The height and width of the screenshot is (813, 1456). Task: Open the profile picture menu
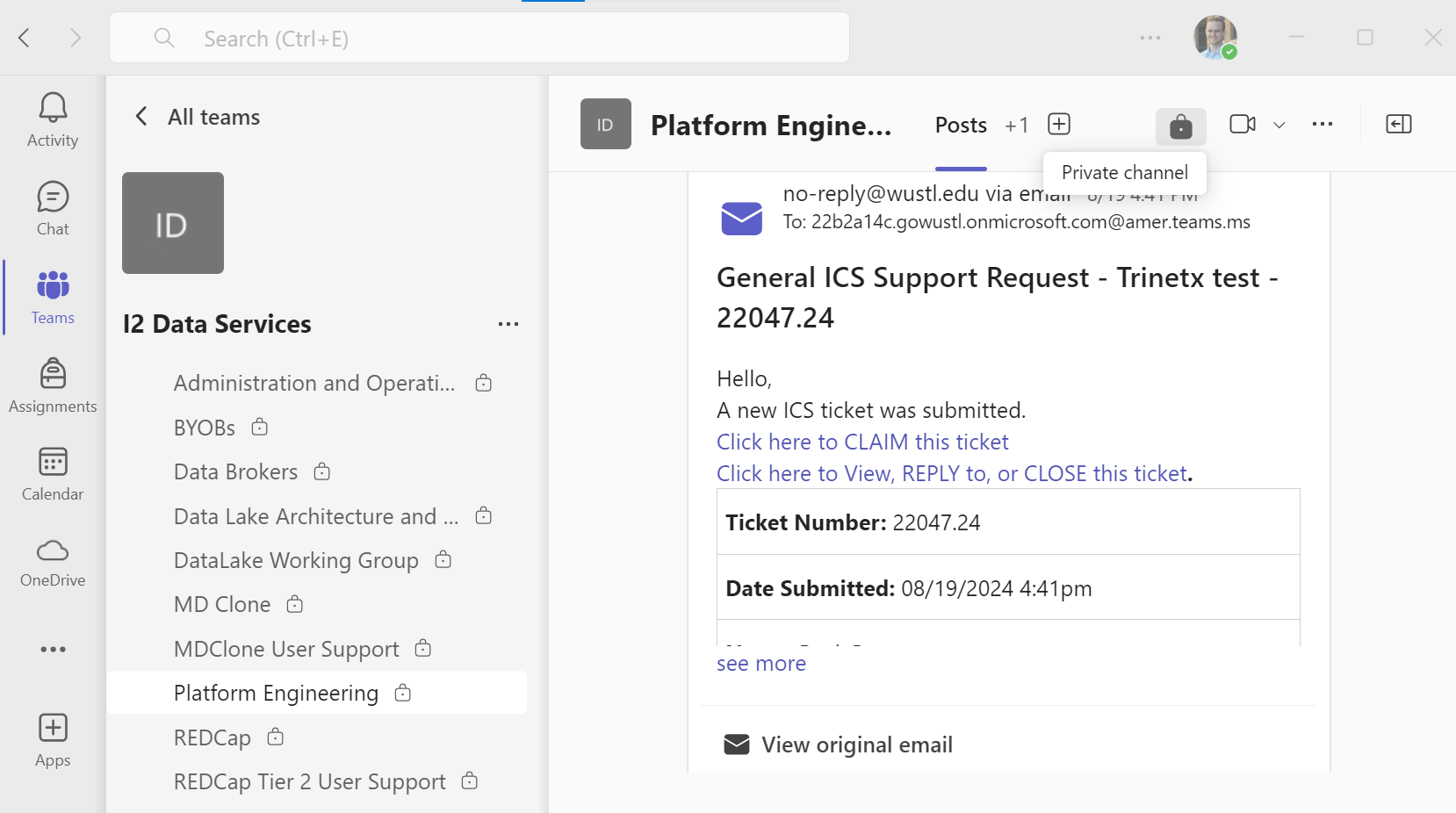coord(1215,38)
